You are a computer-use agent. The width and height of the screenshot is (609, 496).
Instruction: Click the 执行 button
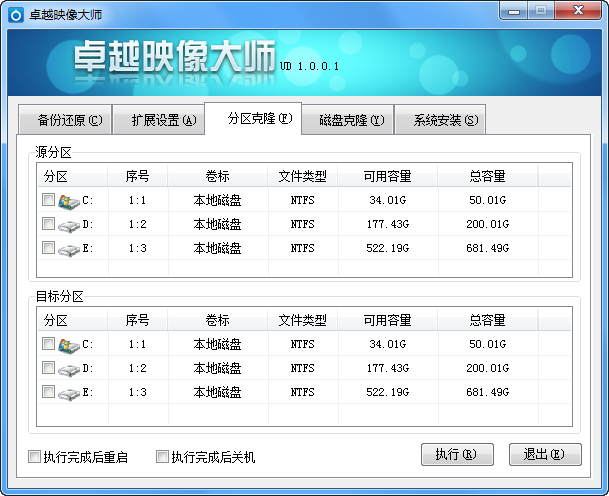click(457, 454)
